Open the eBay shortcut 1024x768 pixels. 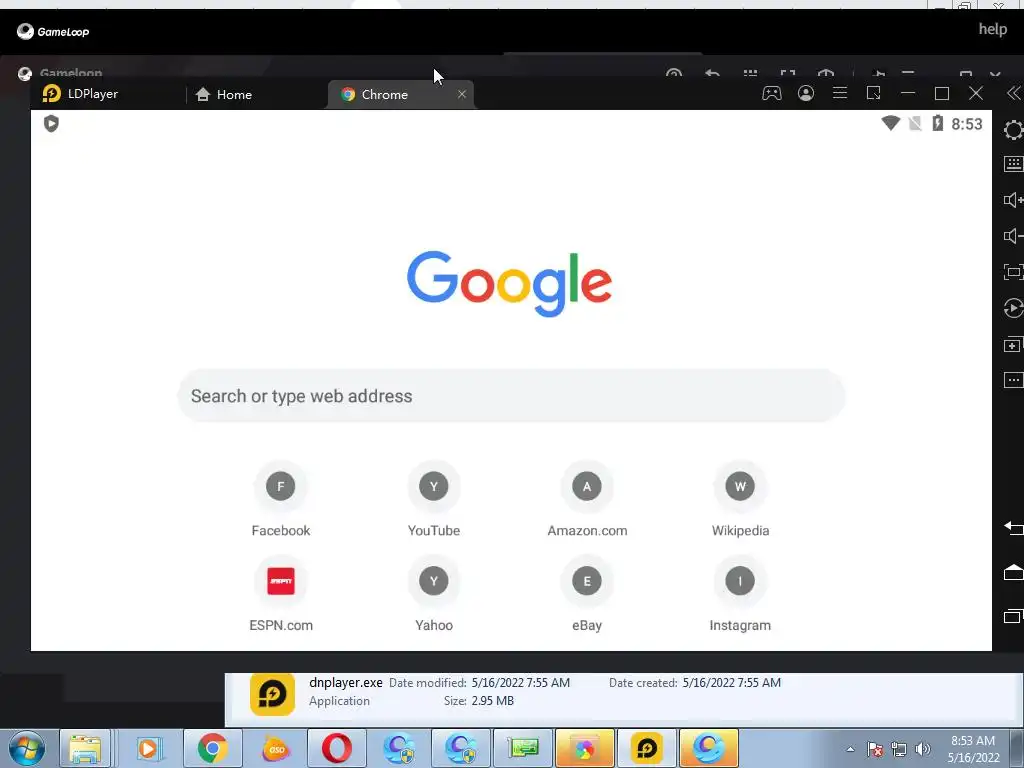point(587,594)
